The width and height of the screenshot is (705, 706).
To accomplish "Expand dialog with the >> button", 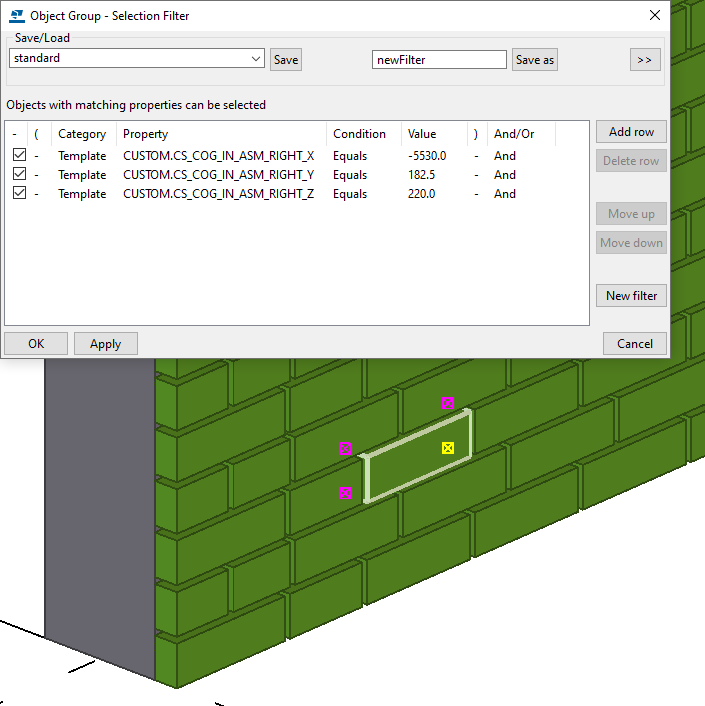I will point(645,60).
